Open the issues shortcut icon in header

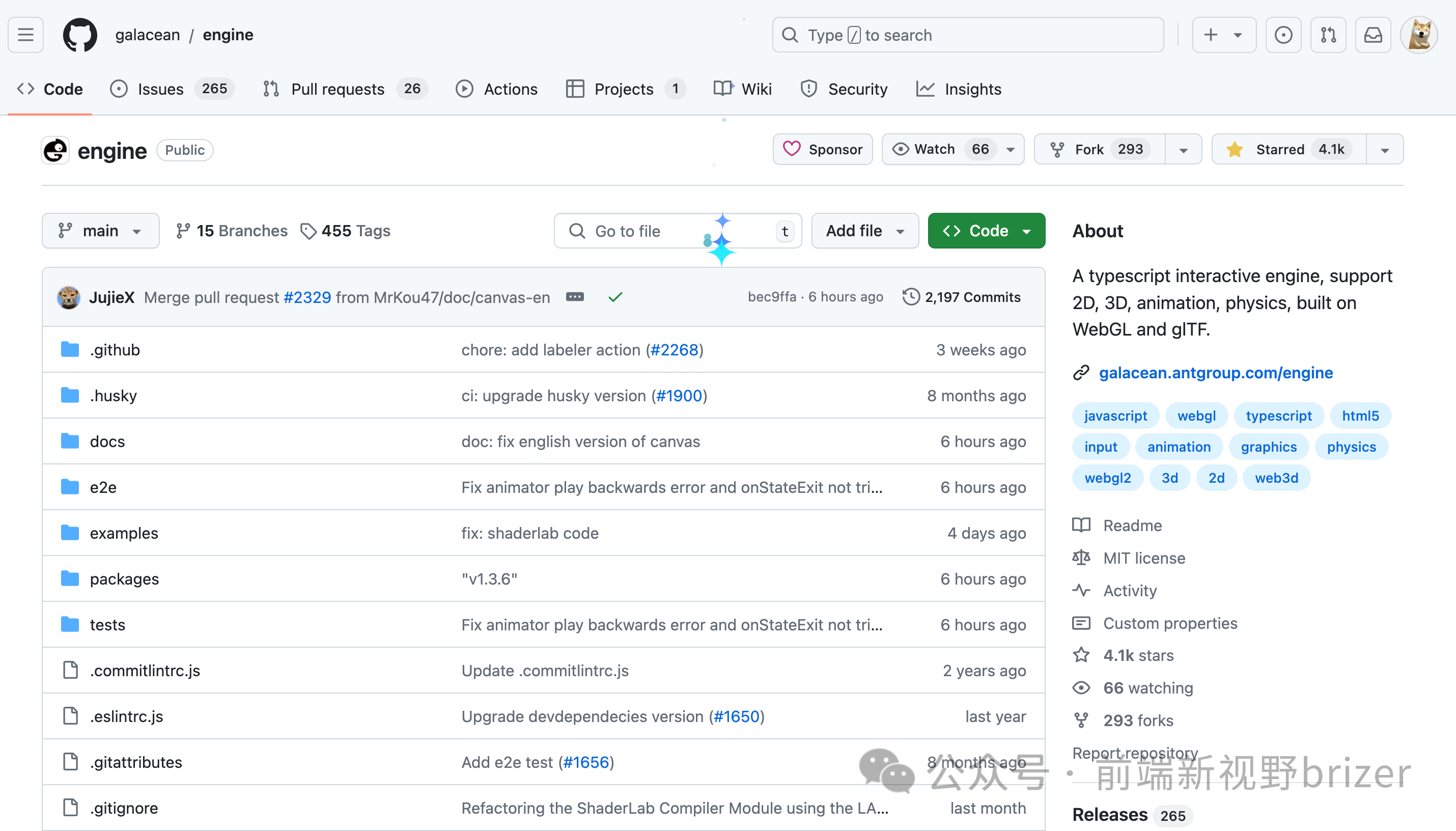point(1283,35)
